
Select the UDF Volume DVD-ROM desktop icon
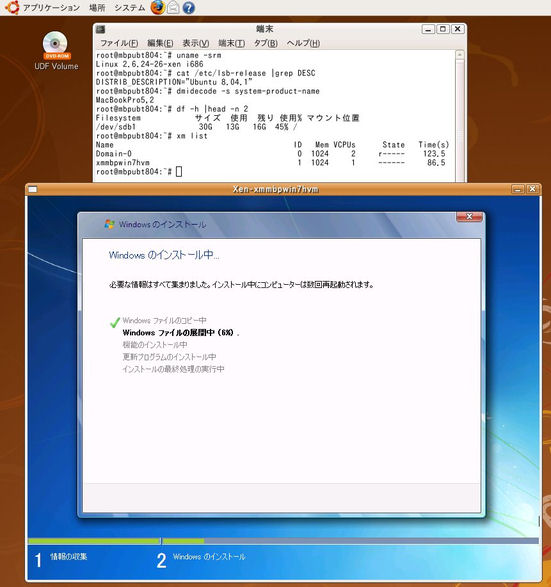56,51
